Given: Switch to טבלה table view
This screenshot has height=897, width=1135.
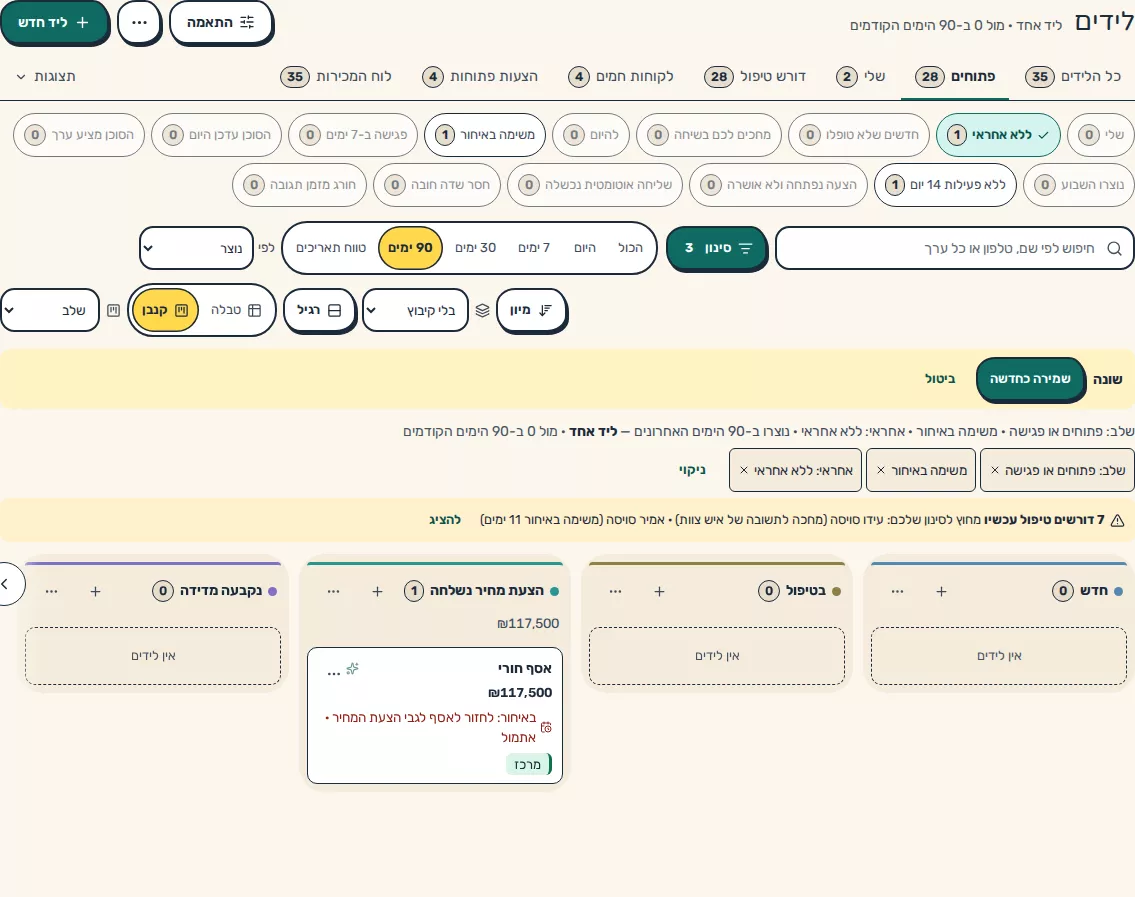Looking at the screenshot, I should tap(236, 310).
